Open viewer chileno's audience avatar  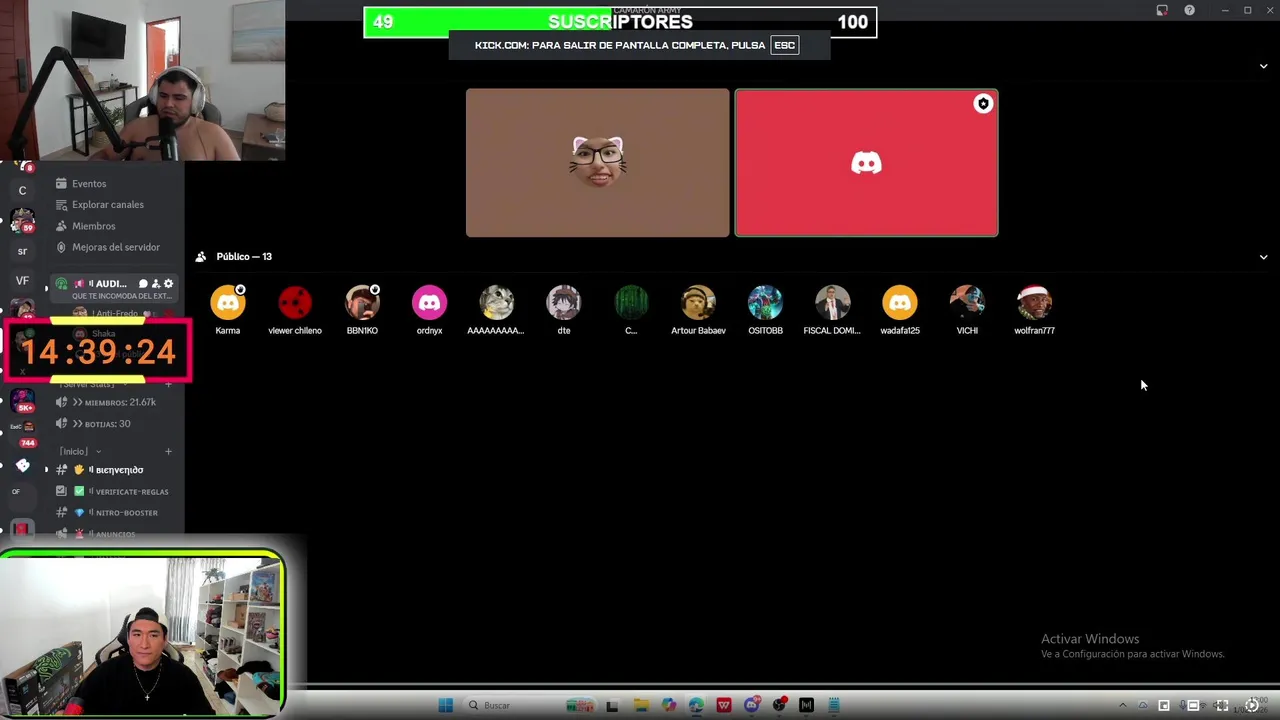pos(295,302)
